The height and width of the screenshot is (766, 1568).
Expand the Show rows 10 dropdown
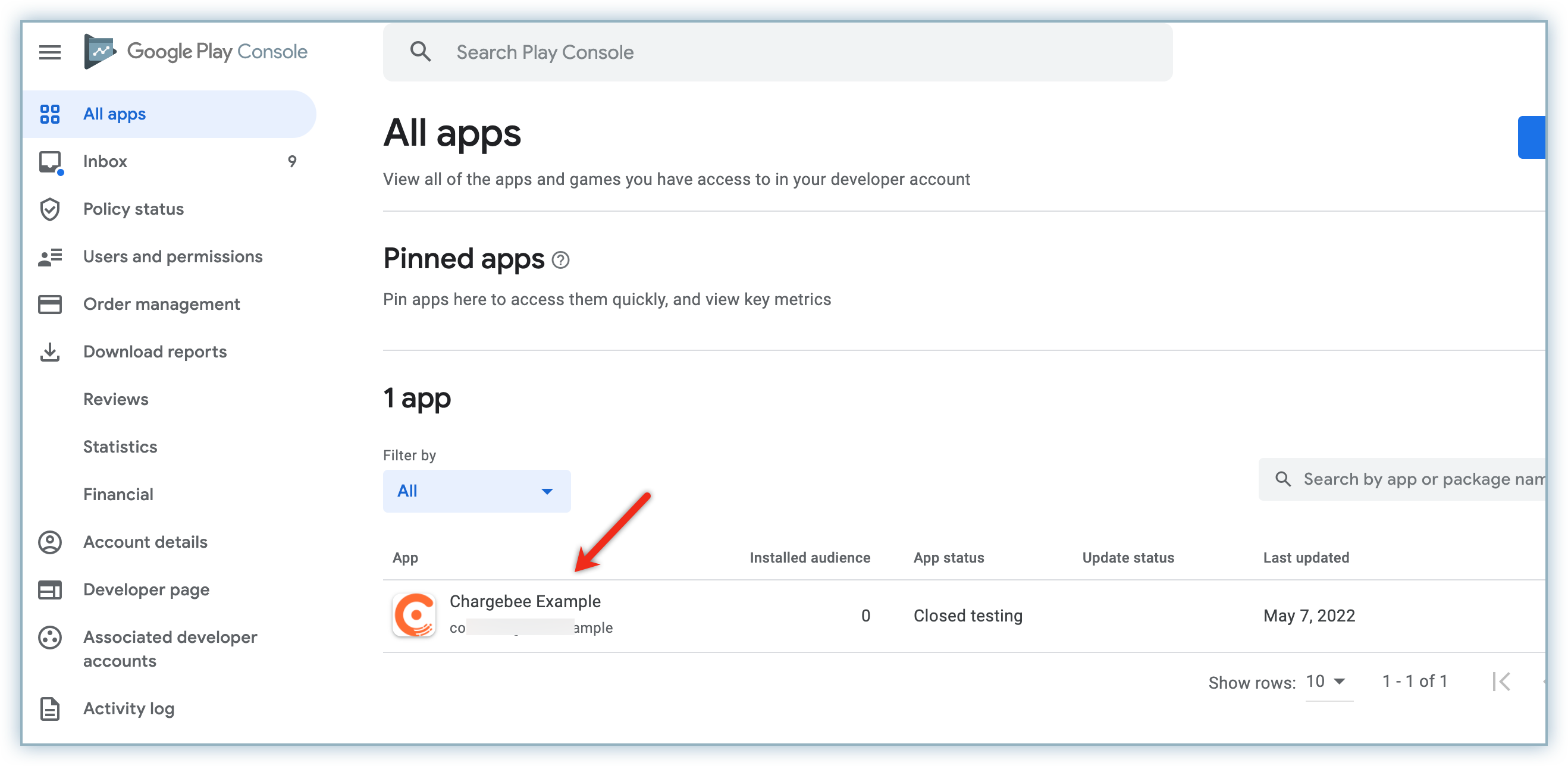tap(1327, 682)
